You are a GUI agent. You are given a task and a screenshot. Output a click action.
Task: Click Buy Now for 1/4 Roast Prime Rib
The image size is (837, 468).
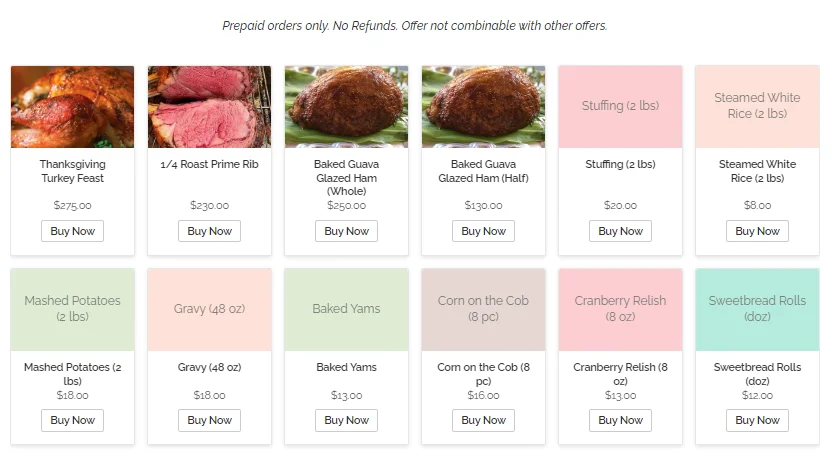209,231
